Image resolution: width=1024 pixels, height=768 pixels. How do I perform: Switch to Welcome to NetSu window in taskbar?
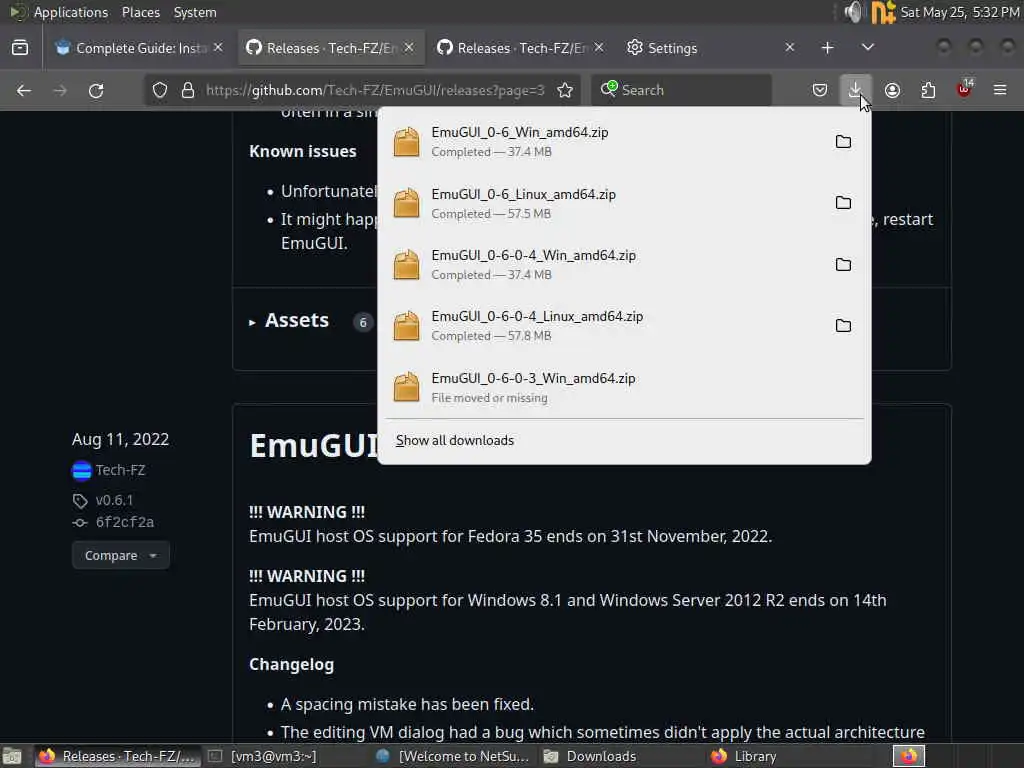(454, 756)
